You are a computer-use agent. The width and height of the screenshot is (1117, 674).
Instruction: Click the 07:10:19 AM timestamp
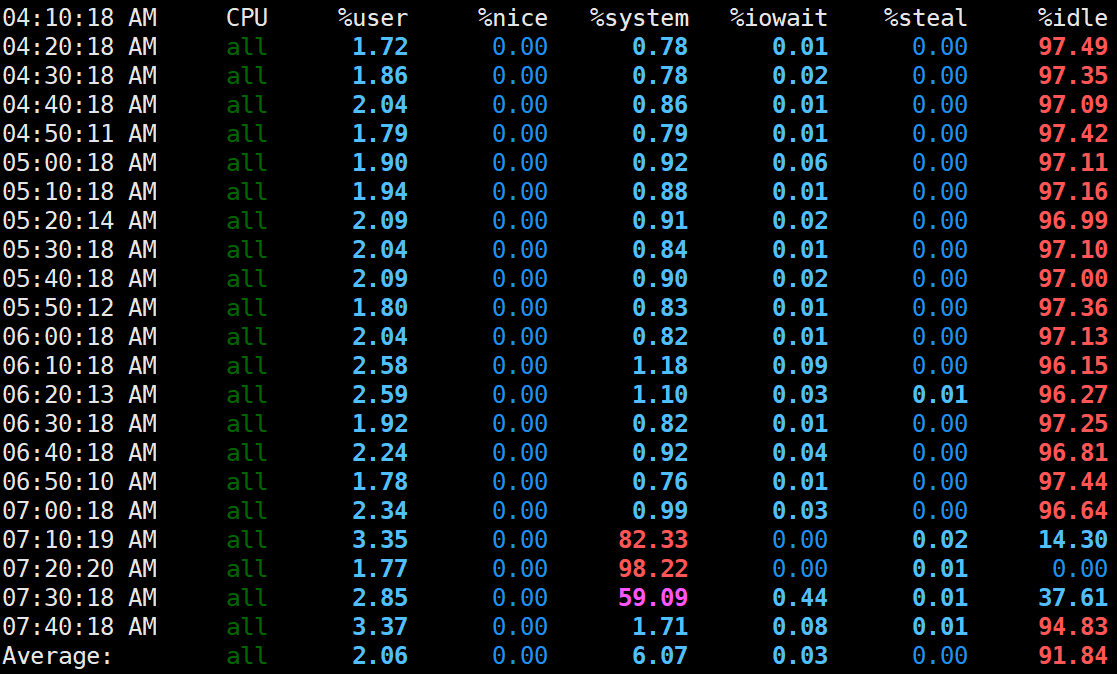[80, 540]
